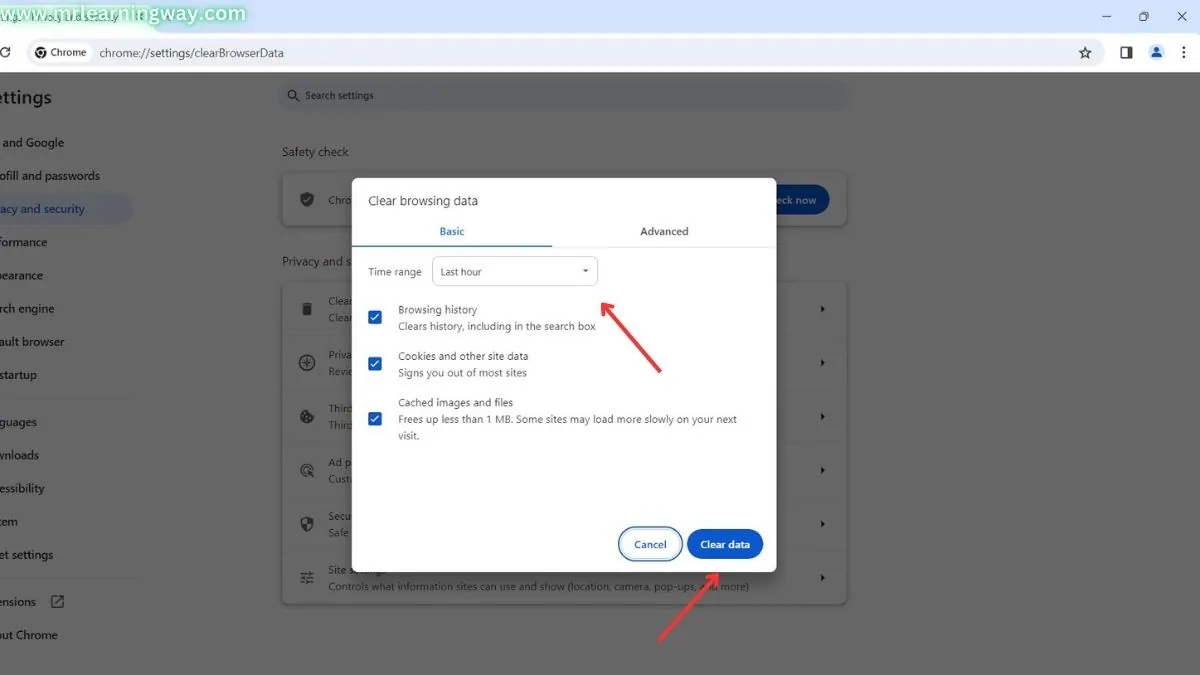This screenshot has height=675, width=1200.
Task: Open Default browser settings in sidebar
Action: point(32,342)
